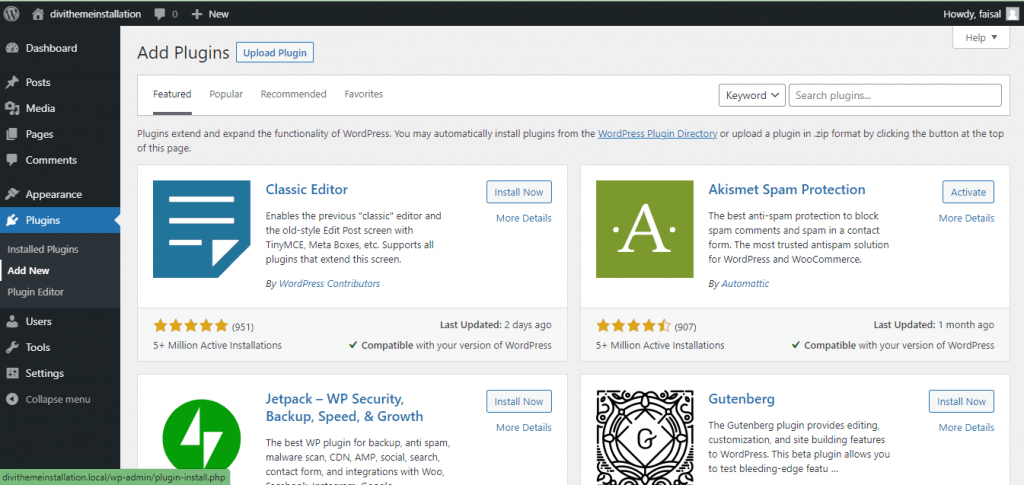The width and height of the screenshot is (1024, 485).
Task: Open the Akismet green A logo thumbnail
Action: tap(645, 229)
